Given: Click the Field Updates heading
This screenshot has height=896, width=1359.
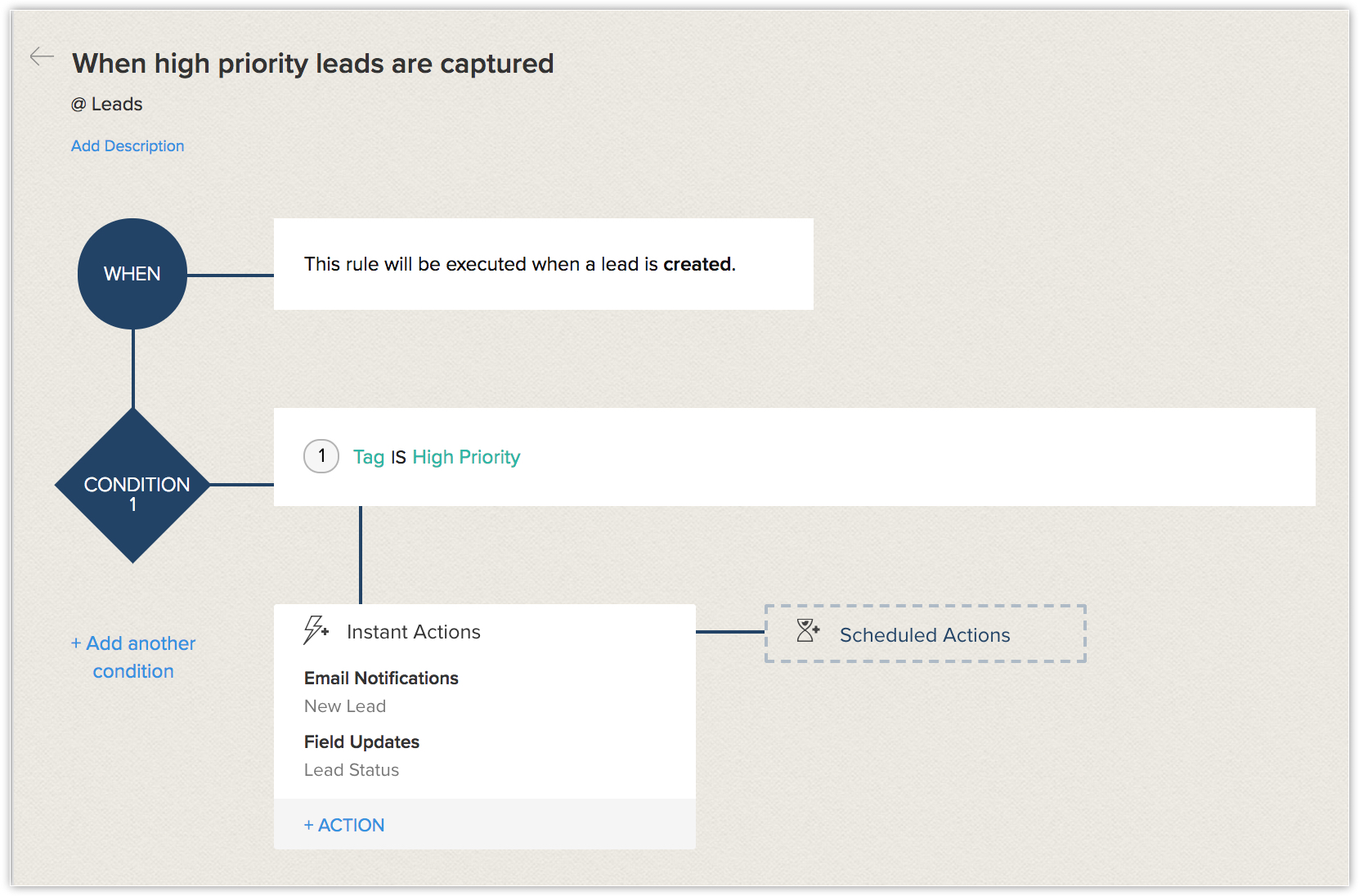Looking at the screenshot, I should pyautogui.click(x=361, y=741).
